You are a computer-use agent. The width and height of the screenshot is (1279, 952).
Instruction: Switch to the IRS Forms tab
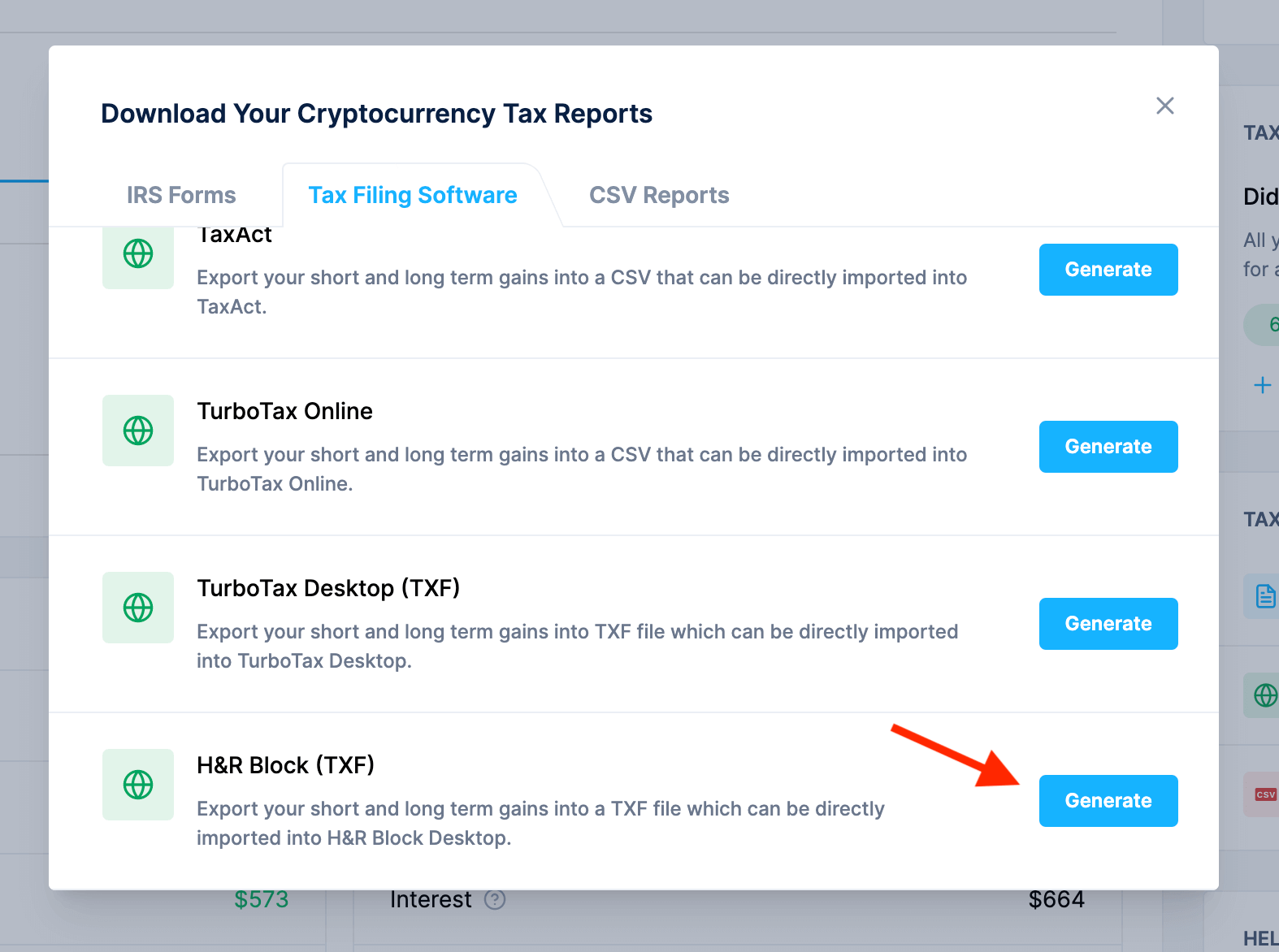180,195
